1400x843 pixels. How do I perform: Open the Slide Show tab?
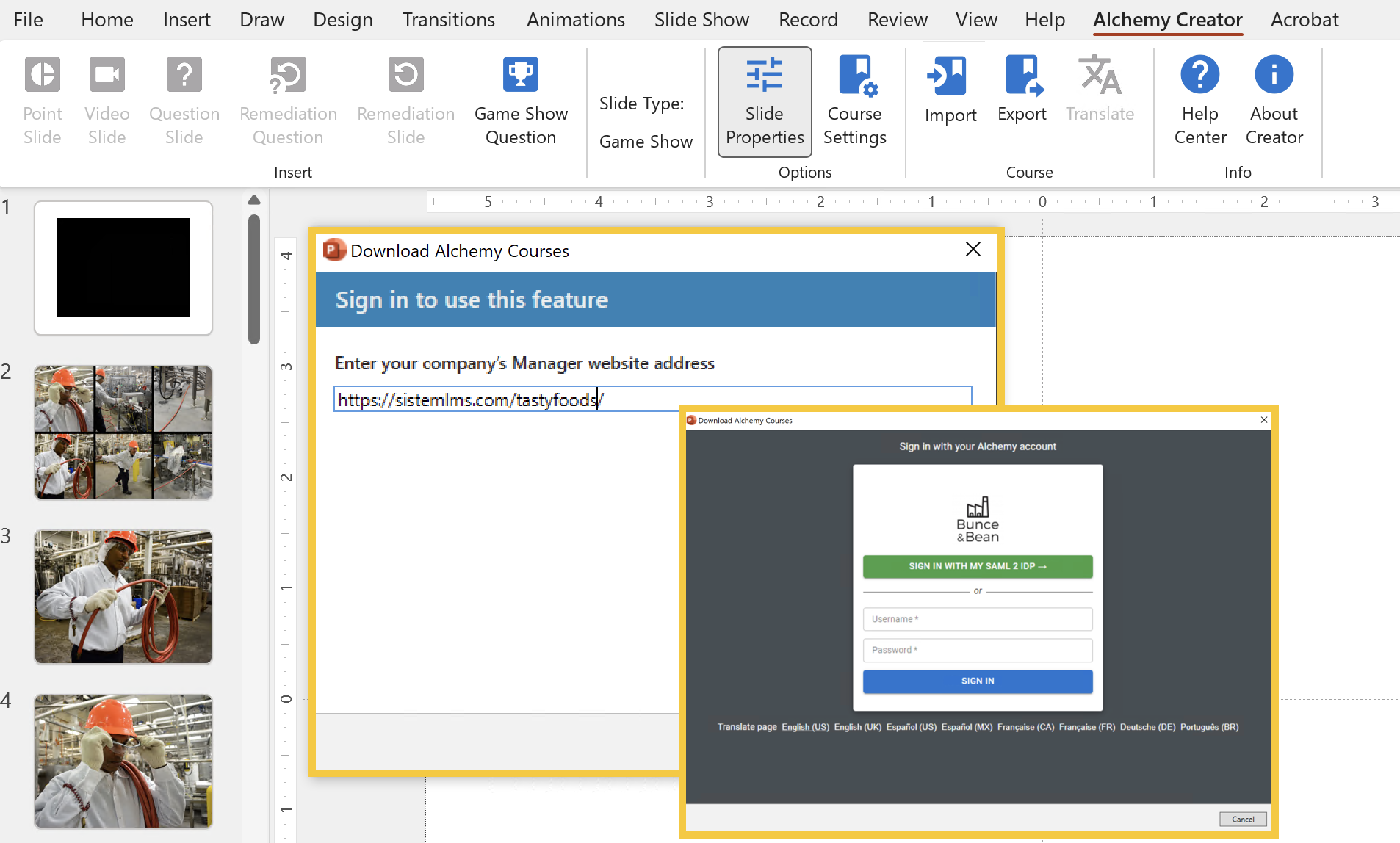coord(701,20)
